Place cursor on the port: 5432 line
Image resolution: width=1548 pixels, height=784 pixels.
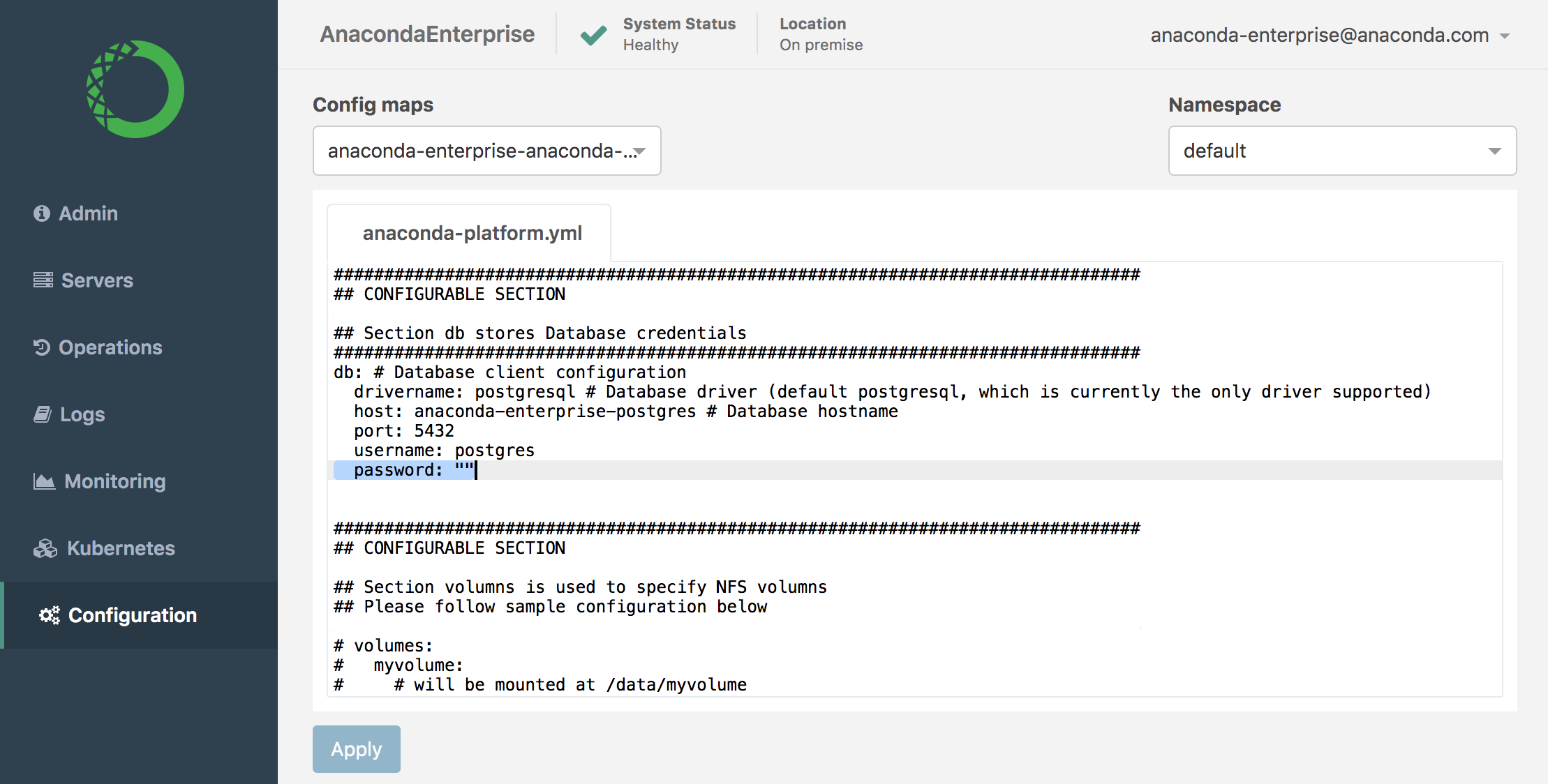coord(403,431)
